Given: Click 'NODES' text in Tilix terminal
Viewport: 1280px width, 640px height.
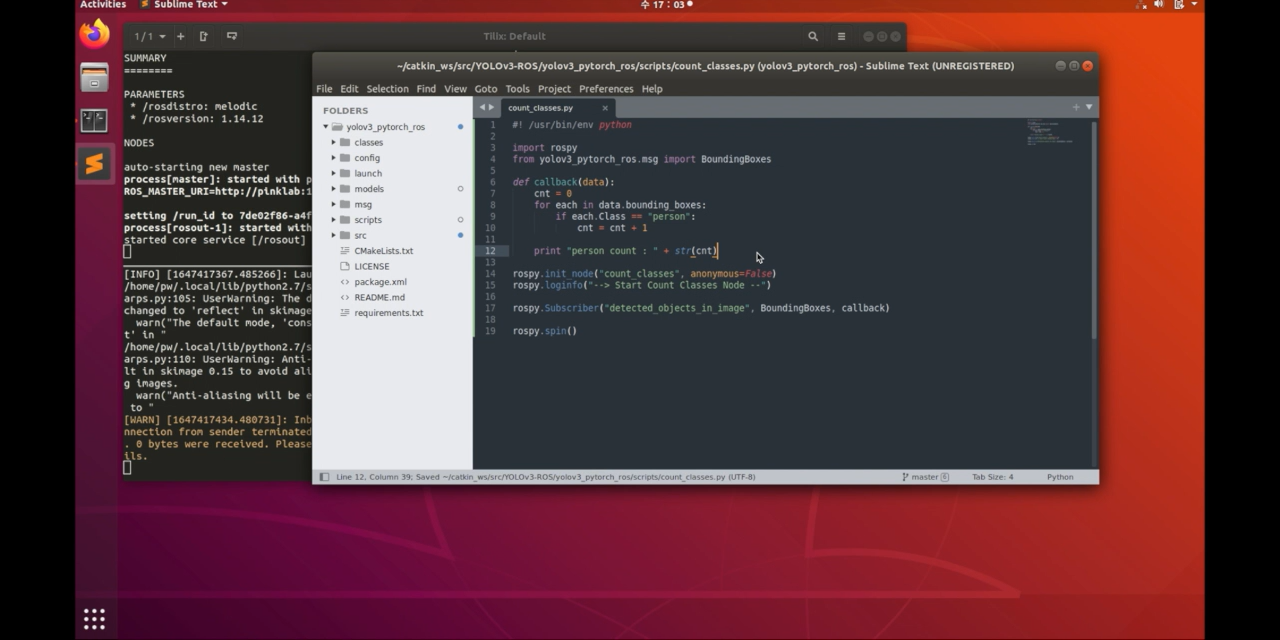Looking at the screenshot, I should pyautogui.click(x=139, y=143).
